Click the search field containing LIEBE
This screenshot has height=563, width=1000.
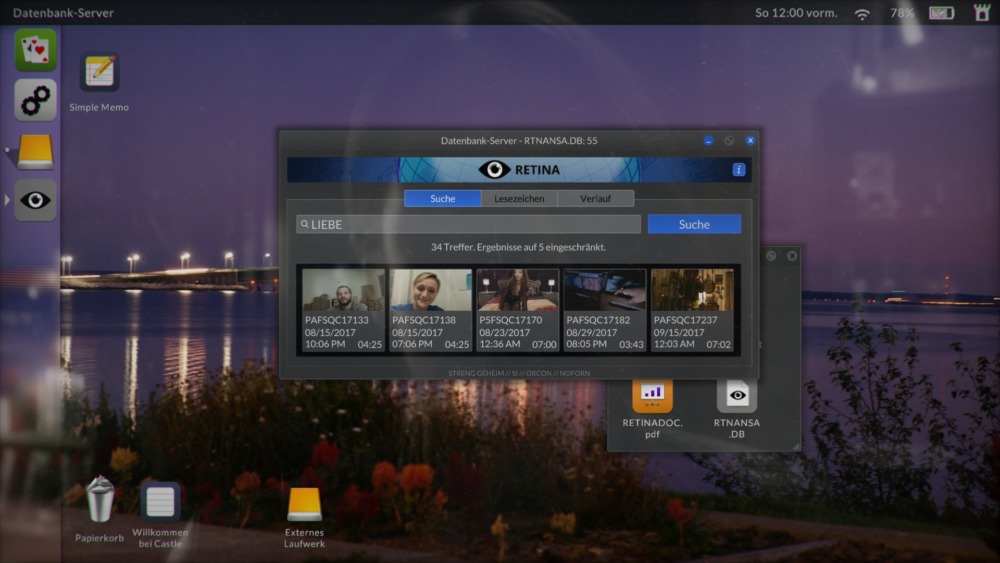pyautogui.click(x=468, y=225)
